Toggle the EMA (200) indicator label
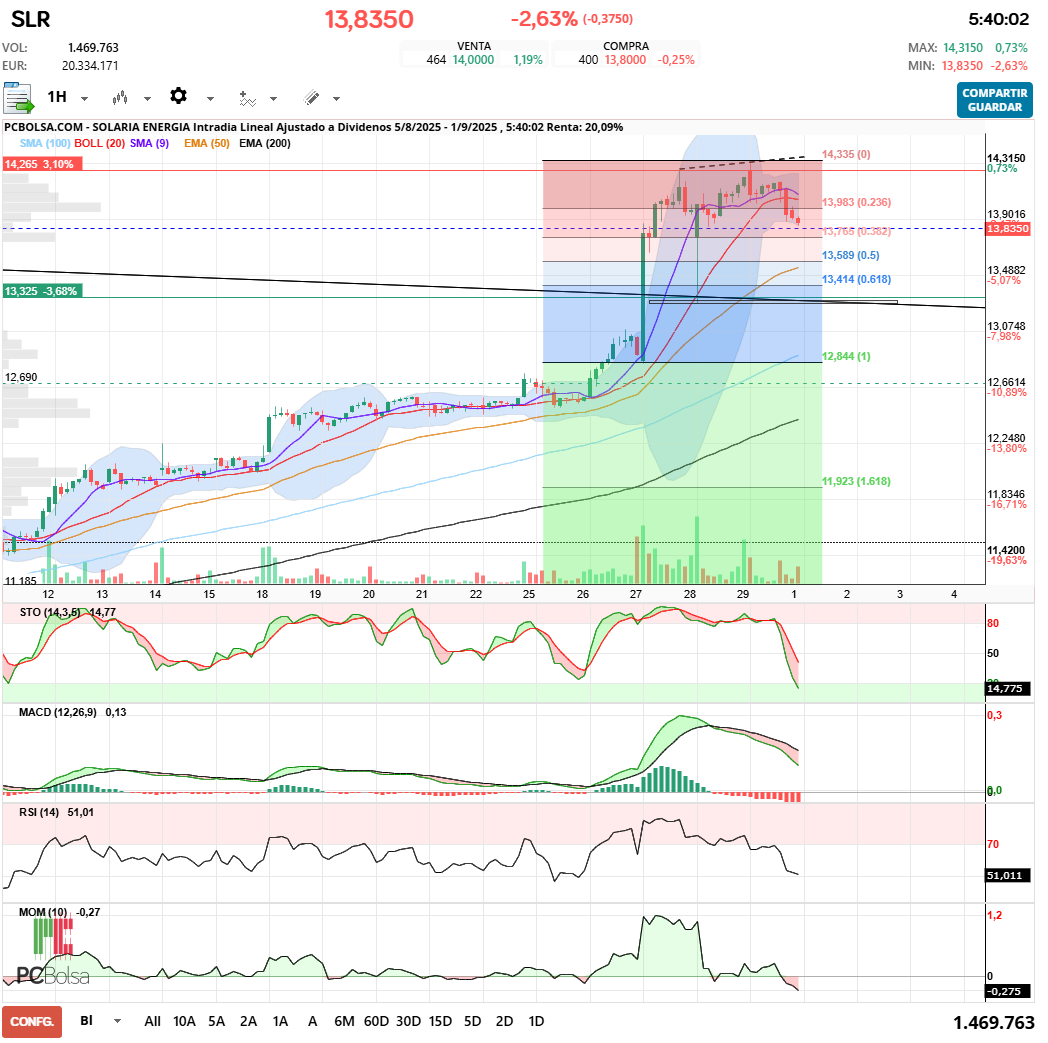Image resolution: width=1048 pixels, height=1043 pixels. tap(265, 143)
